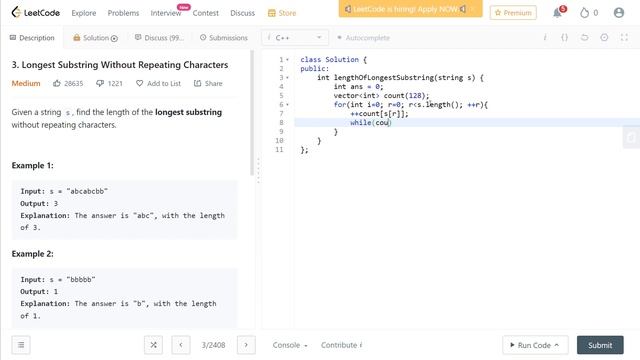
Task: Open the LeetCode home logo
Action: click(x=36, y=13)
